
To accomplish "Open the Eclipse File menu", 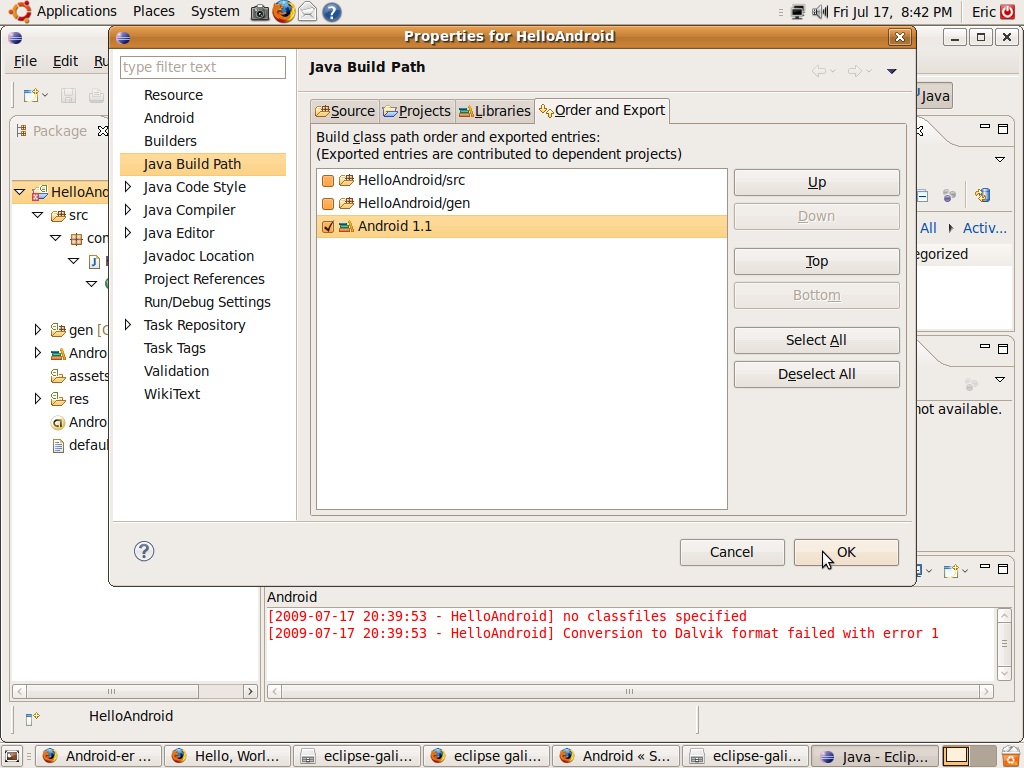I will pos(25,61).
